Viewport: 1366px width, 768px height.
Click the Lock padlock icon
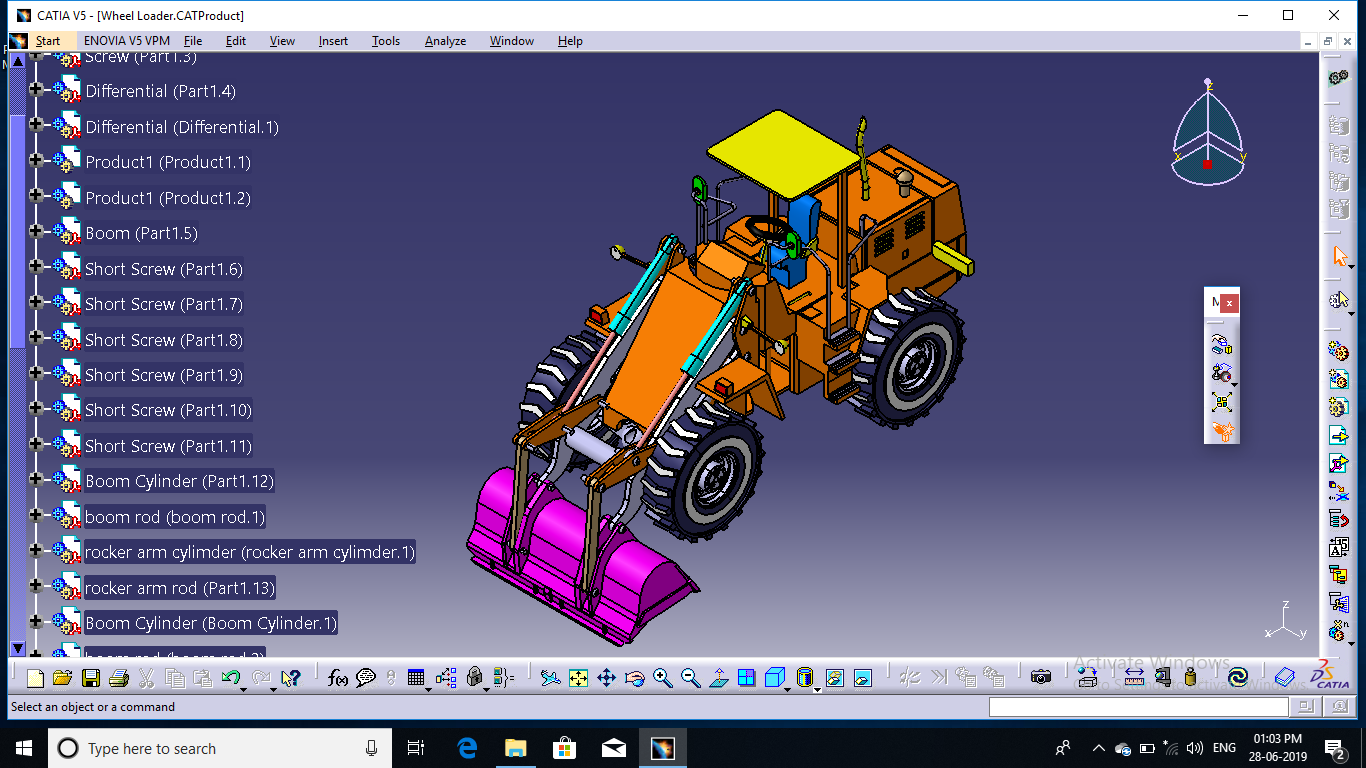475,678
